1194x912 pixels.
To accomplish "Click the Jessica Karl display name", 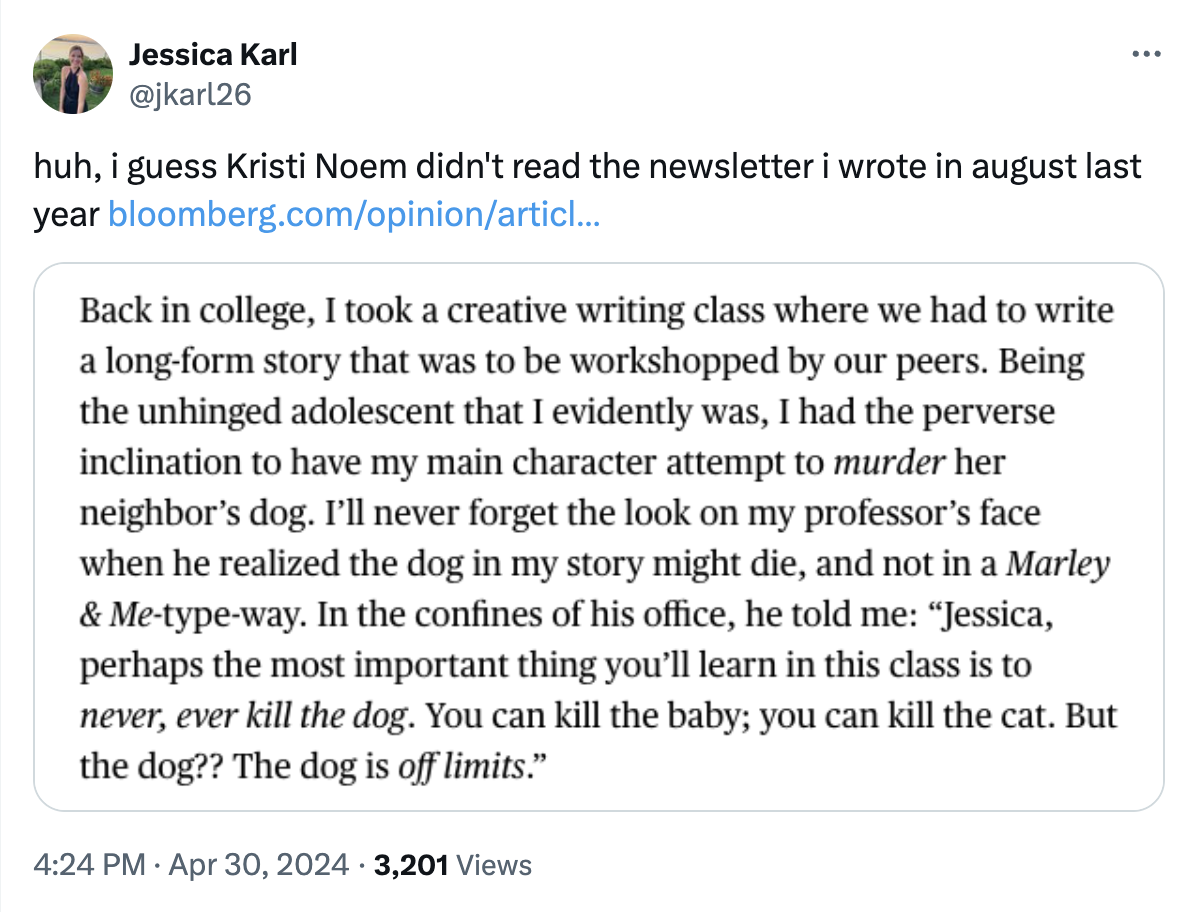I will [x=213, y=55].
